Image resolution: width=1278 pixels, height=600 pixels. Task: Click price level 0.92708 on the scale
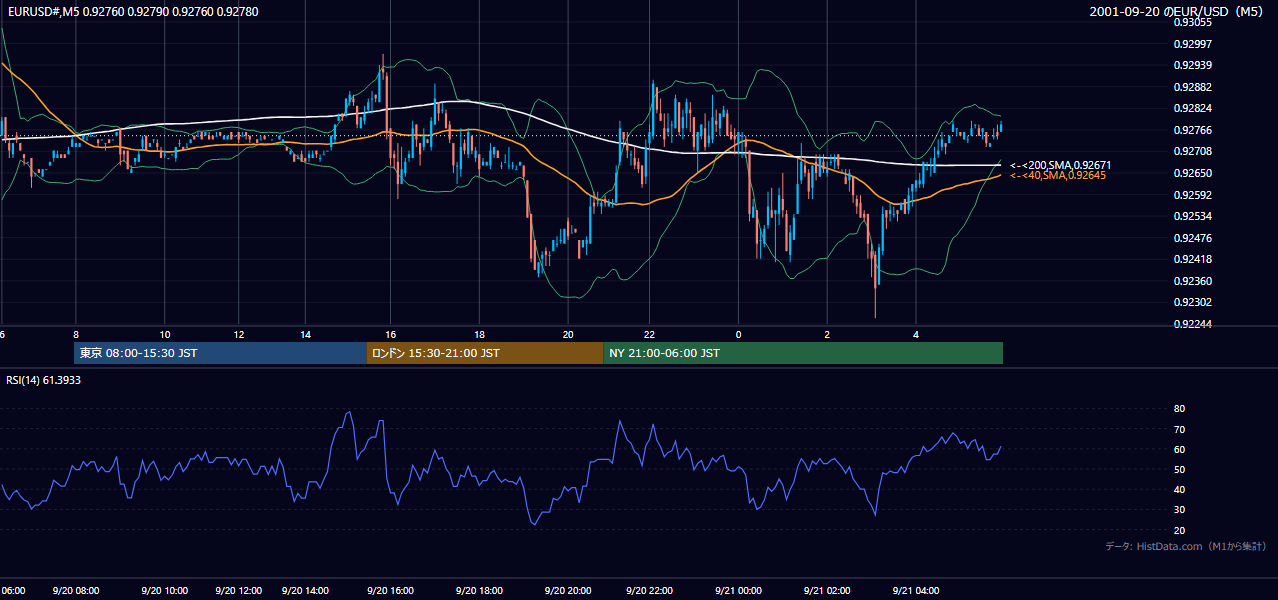point(1192,152)
